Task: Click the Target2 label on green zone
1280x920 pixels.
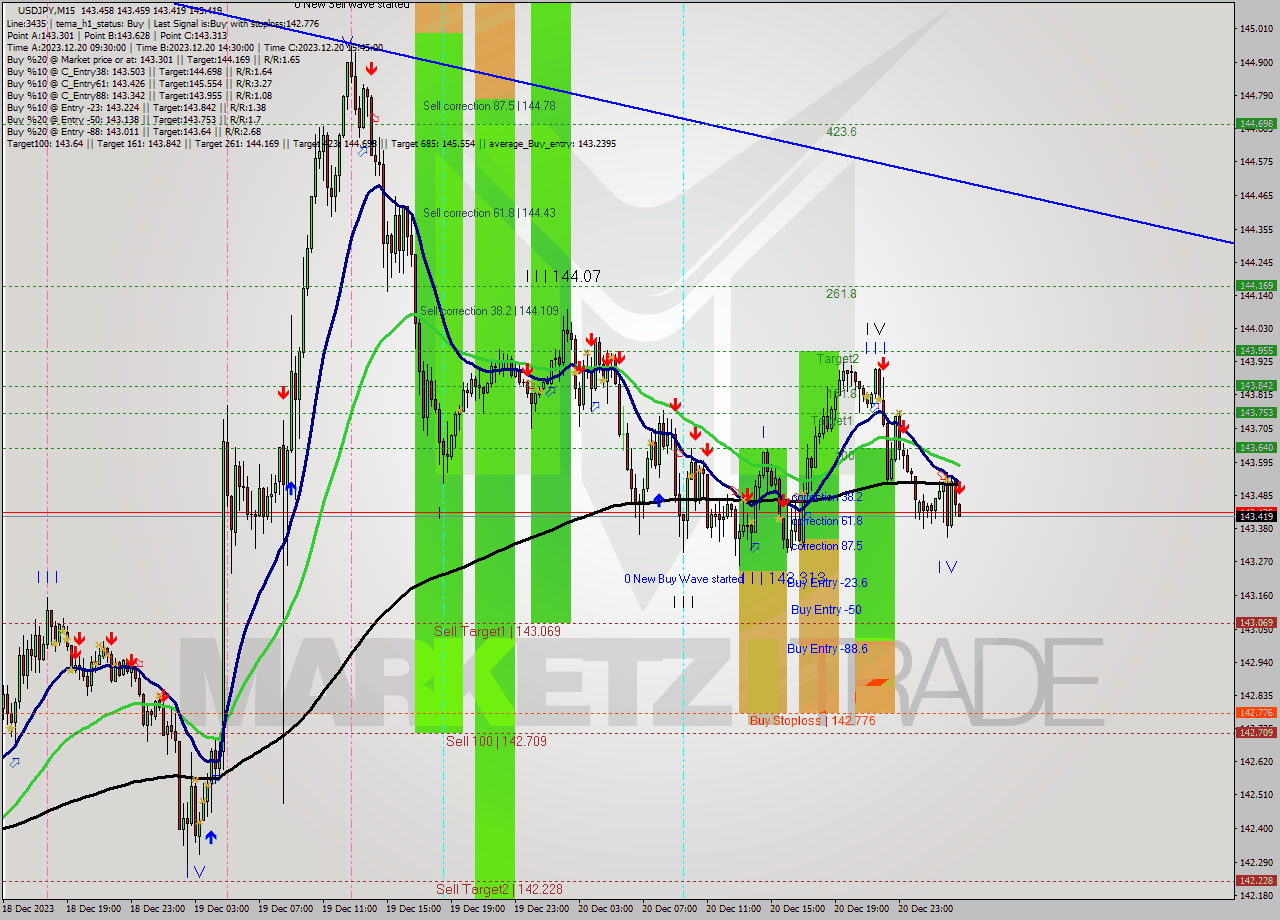Action: click(x=838, y=358)
